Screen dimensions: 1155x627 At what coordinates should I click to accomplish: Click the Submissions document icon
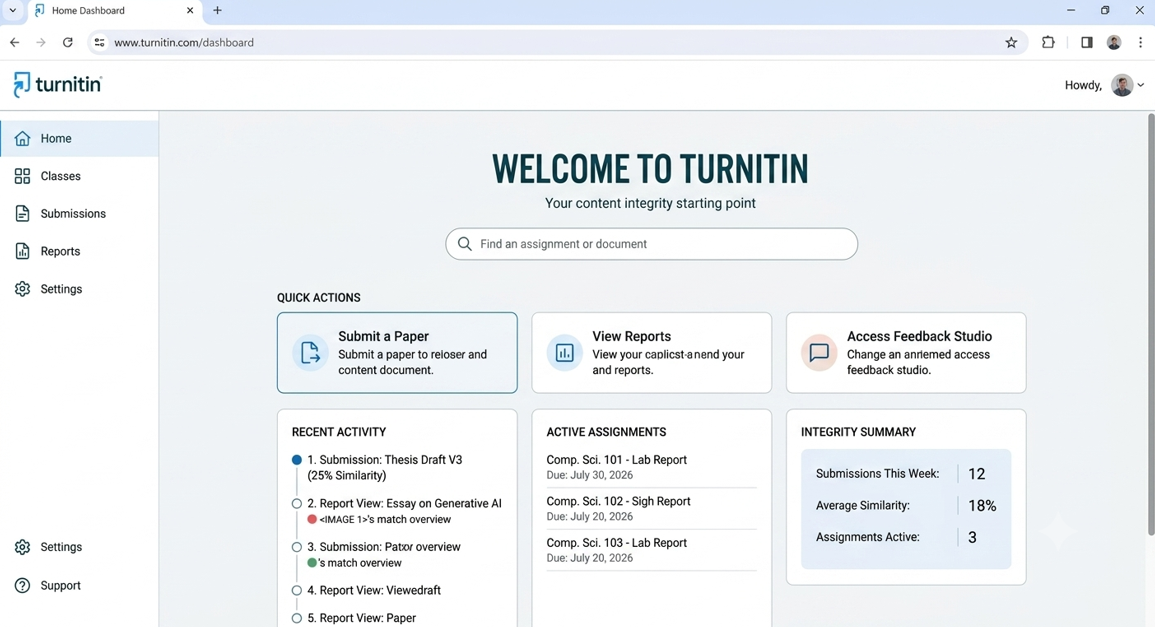22,214
